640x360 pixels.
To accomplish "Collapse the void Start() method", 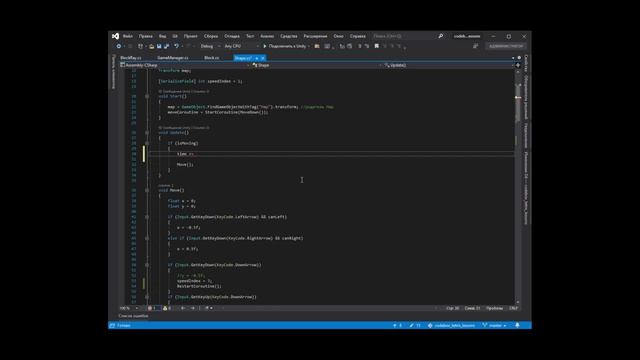I will (x=147, y=96).
